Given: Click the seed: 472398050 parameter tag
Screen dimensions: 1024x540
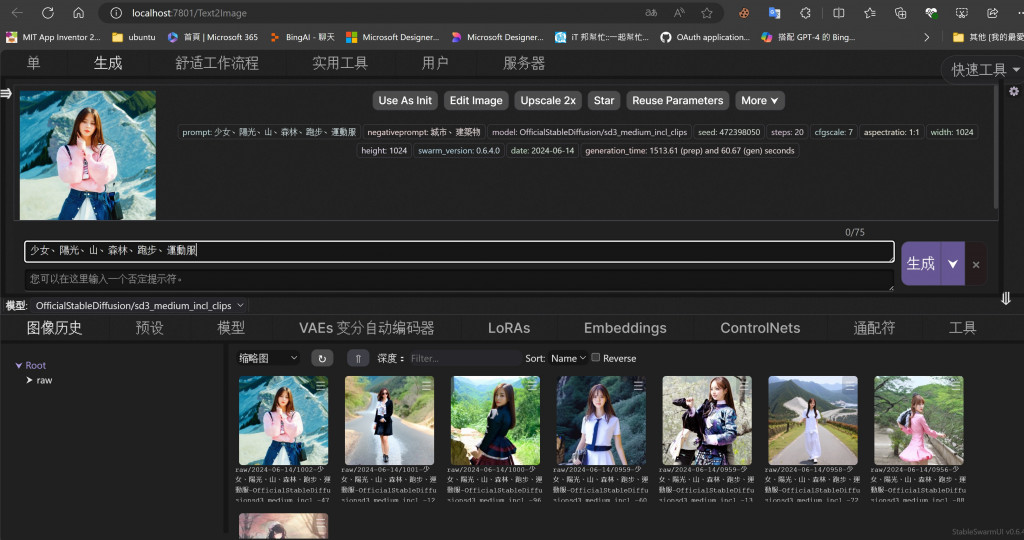Looking at the screenshot, I should [729, 133].
